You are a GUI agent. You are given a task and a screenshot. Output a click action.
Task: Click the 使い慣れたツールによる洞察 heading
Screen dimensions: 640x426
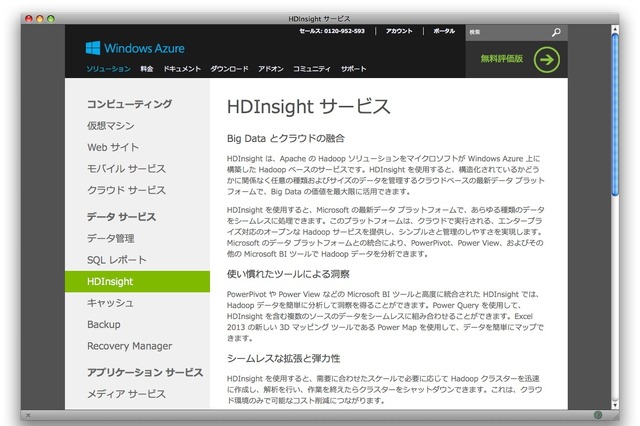click(288, 274)
